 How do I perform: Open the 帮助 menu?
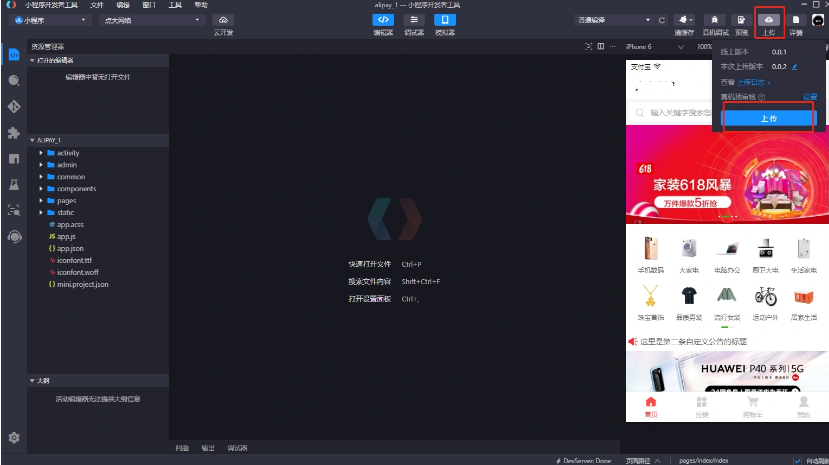[x=201, y=5]
